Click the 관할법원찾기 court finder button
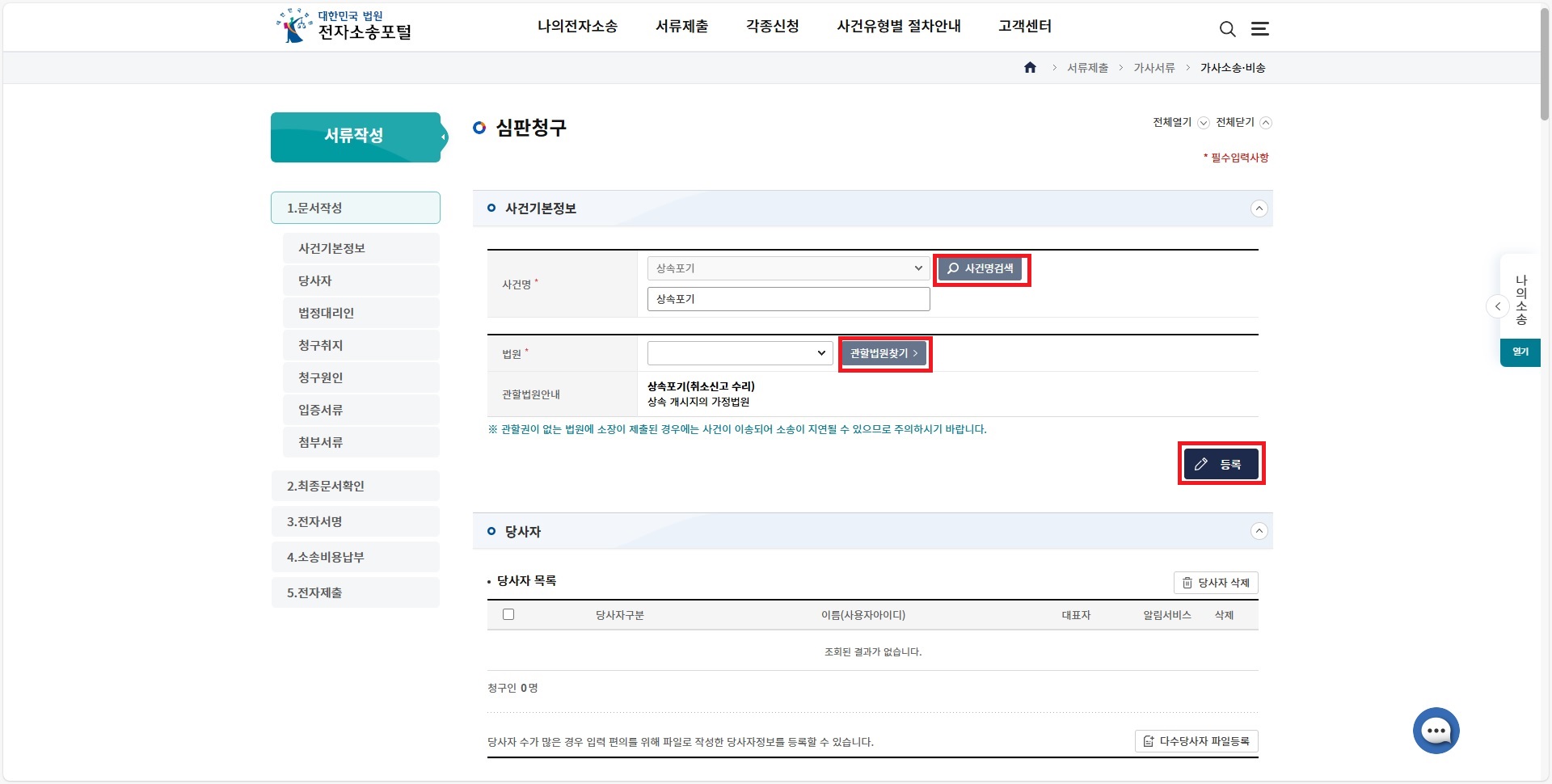 884,353
